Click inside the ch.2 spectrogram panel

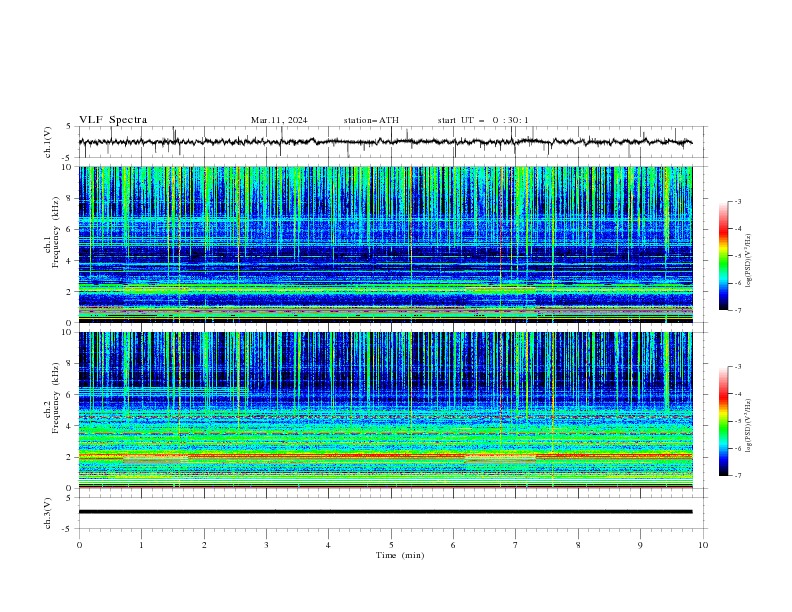385,410
